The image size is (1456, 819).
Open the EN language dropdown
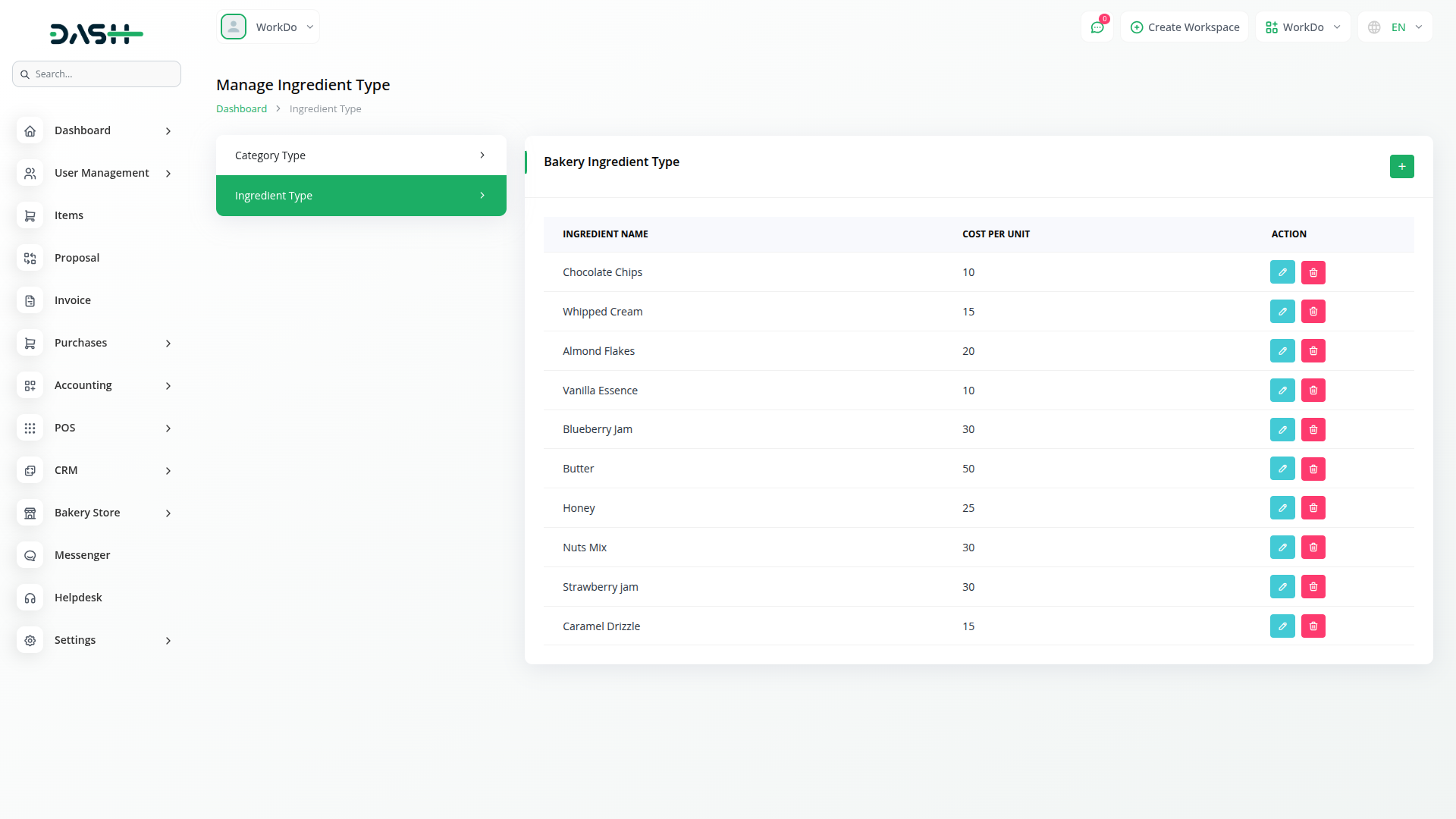(x=1395, y=27)
